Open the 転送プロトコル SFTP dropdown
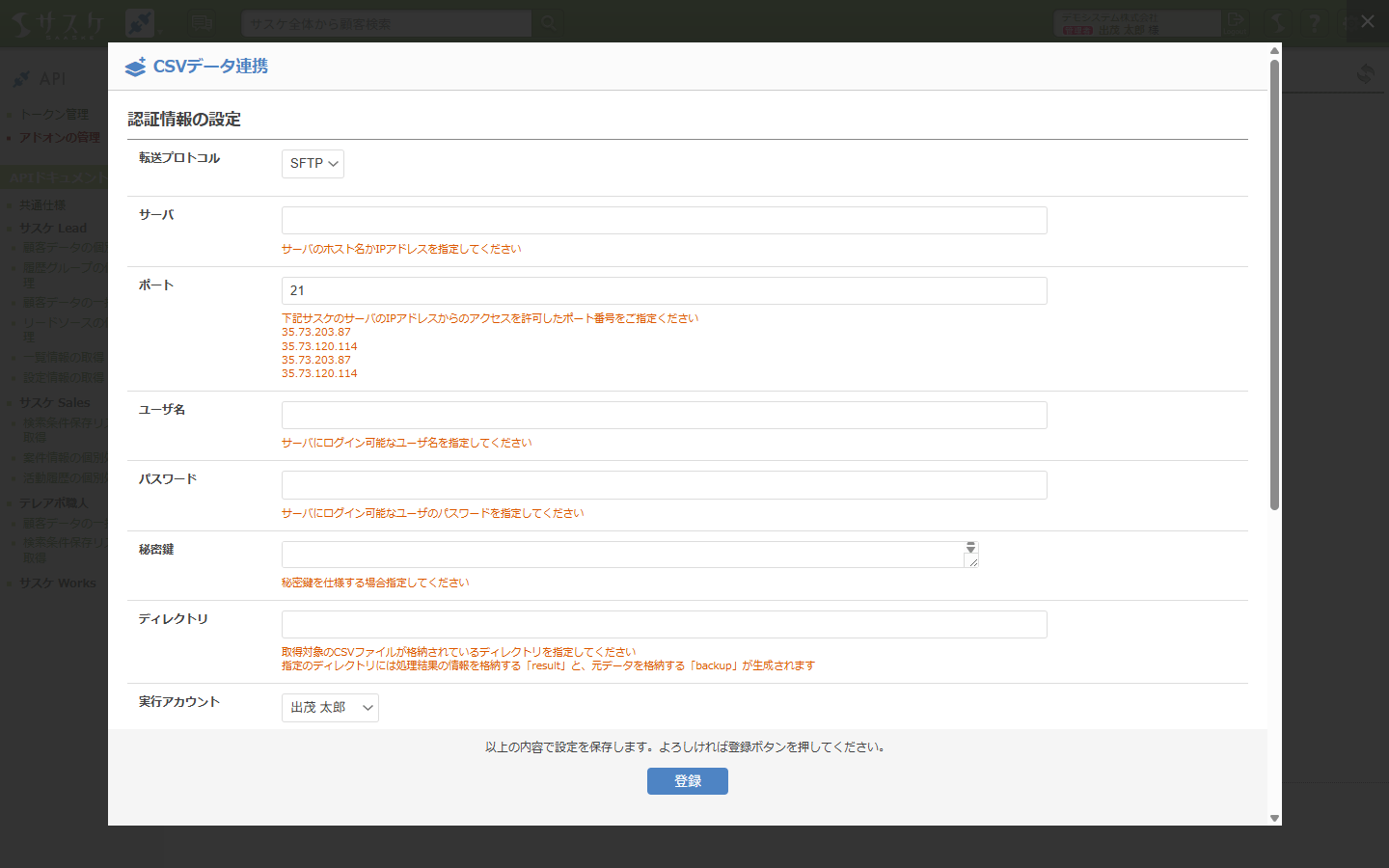 (x=313, y=164)
